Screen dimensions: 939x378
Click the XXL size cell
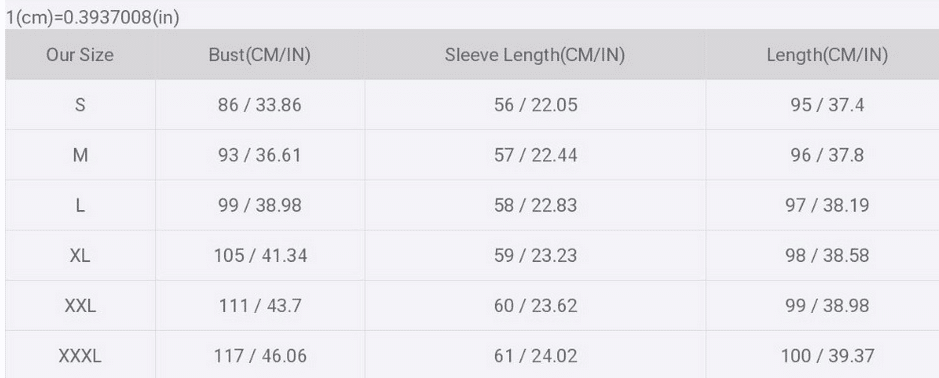pyautogui.click(x=80, y=306)
